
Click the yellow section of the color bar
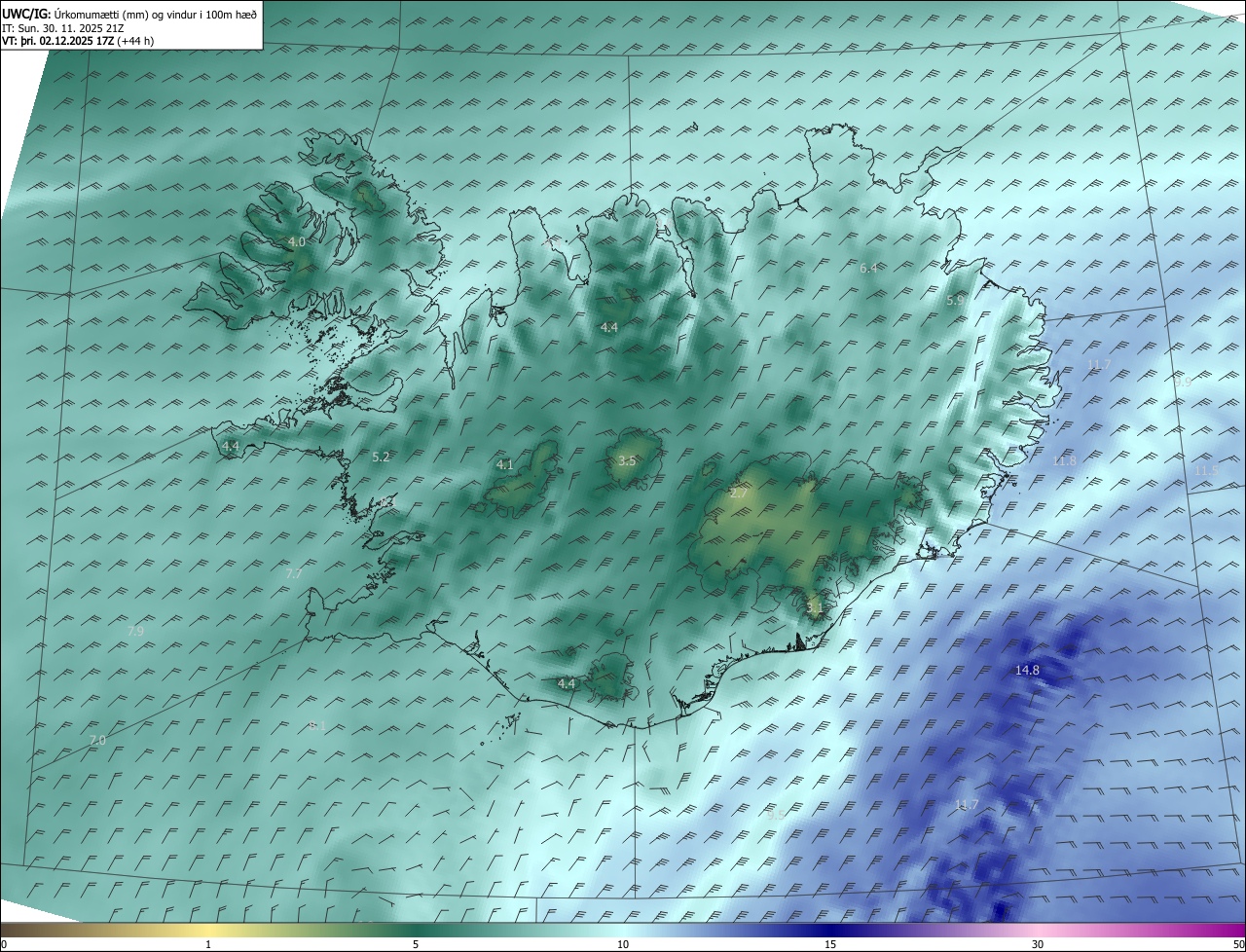pos(209,930)
